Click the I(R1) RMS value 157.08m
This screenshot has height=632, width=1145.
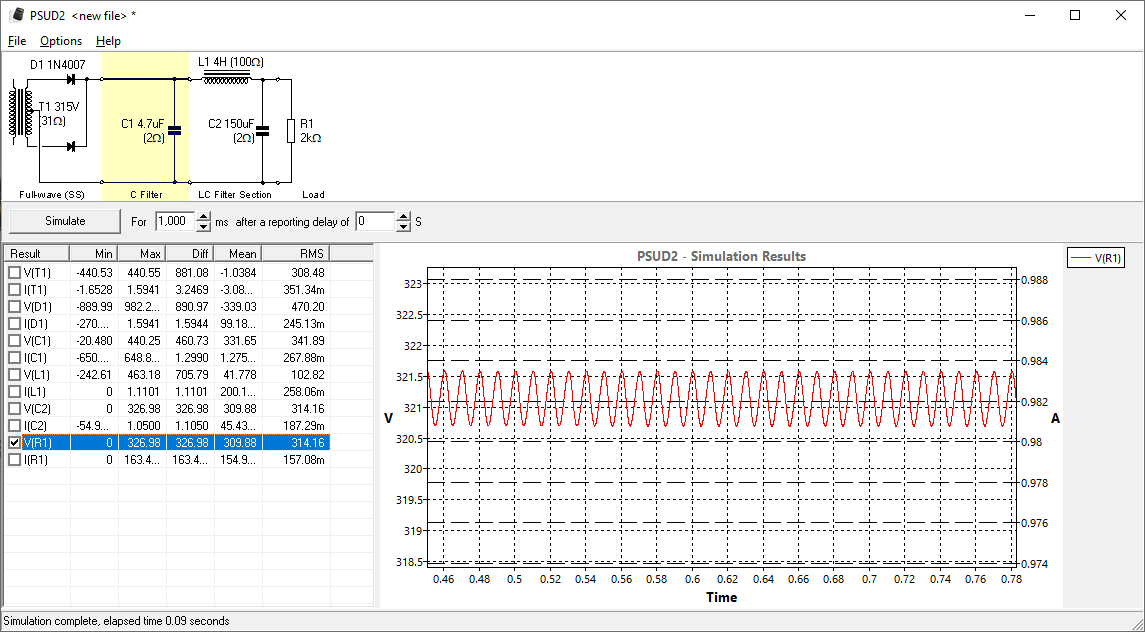[304, 460]
